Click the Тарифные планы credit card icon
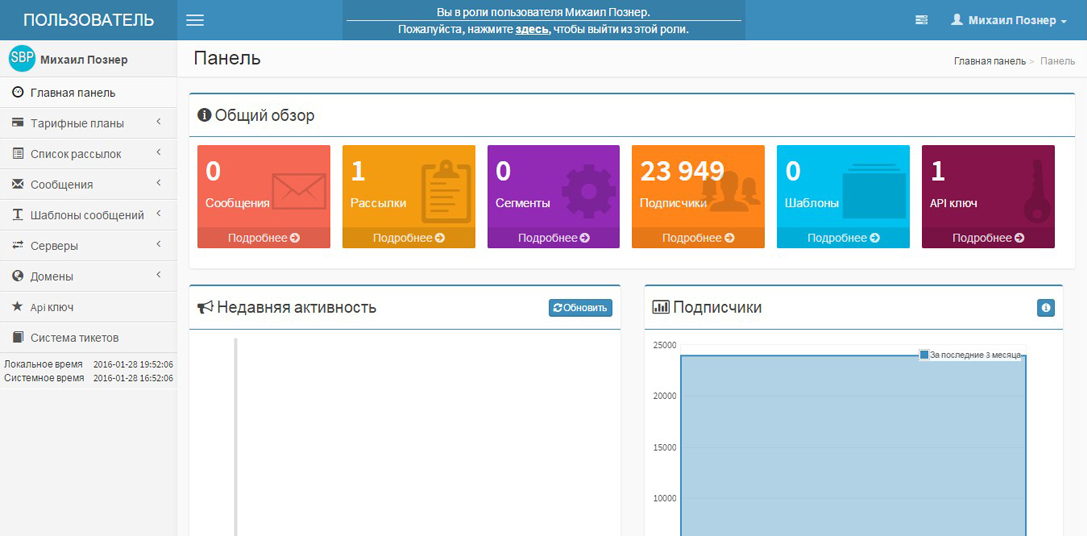Screen dimensions: 1087x536 [18, 123]
